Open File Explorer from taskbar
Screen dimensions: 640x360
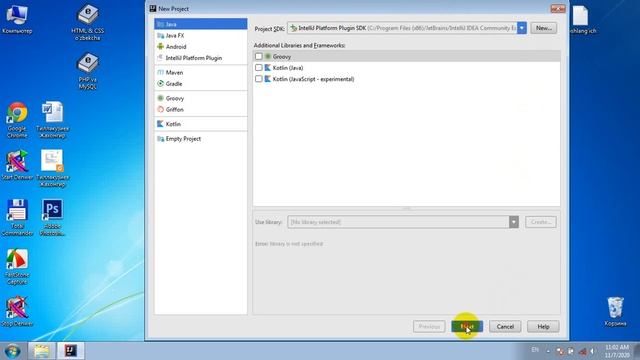(41, 351)
